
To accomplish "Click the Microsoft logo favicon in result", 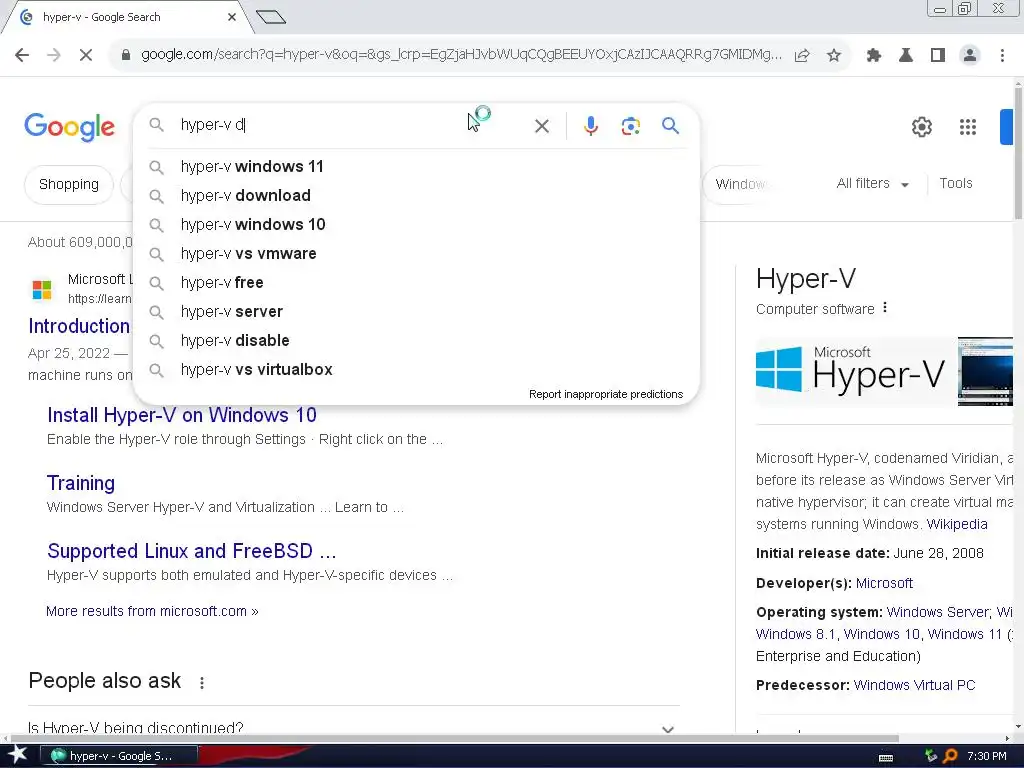I will [42, 289].
